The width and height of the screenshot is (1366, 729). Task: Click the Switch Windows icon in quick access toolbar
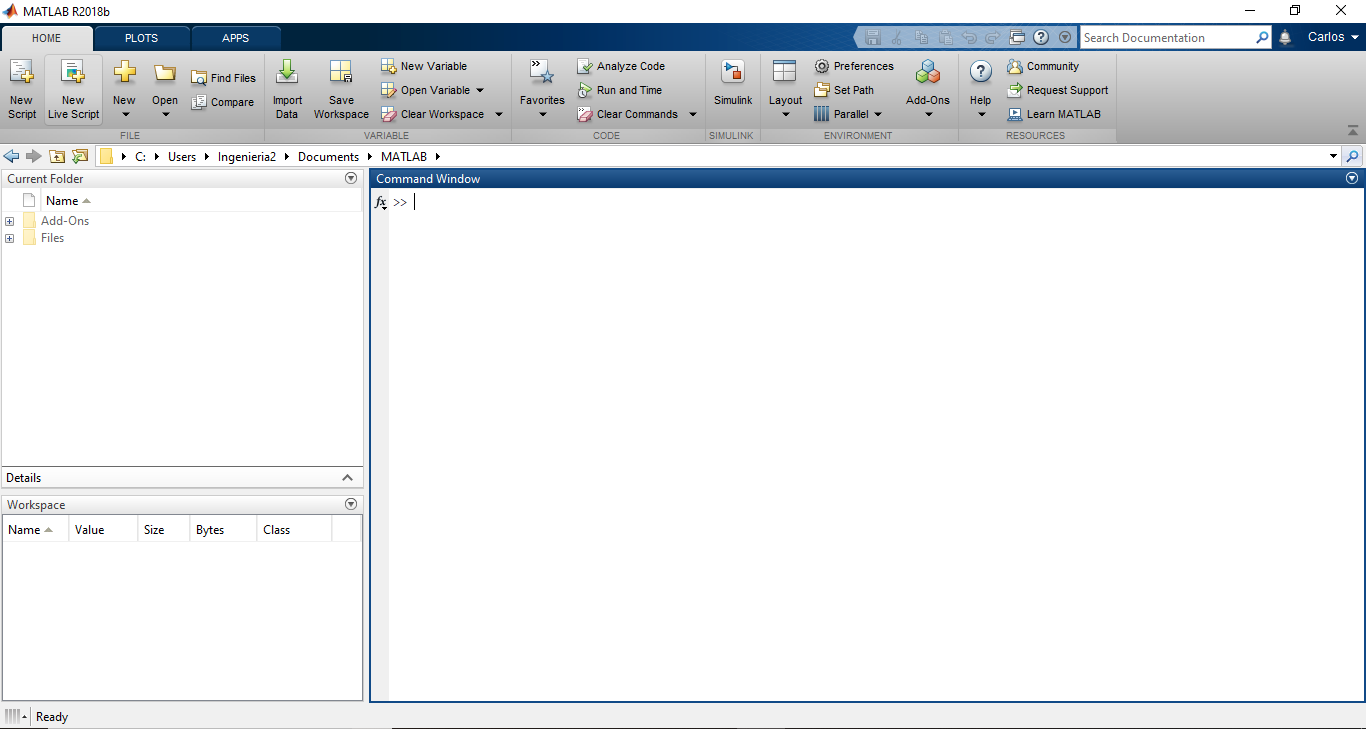click(x=1017, y=38)
